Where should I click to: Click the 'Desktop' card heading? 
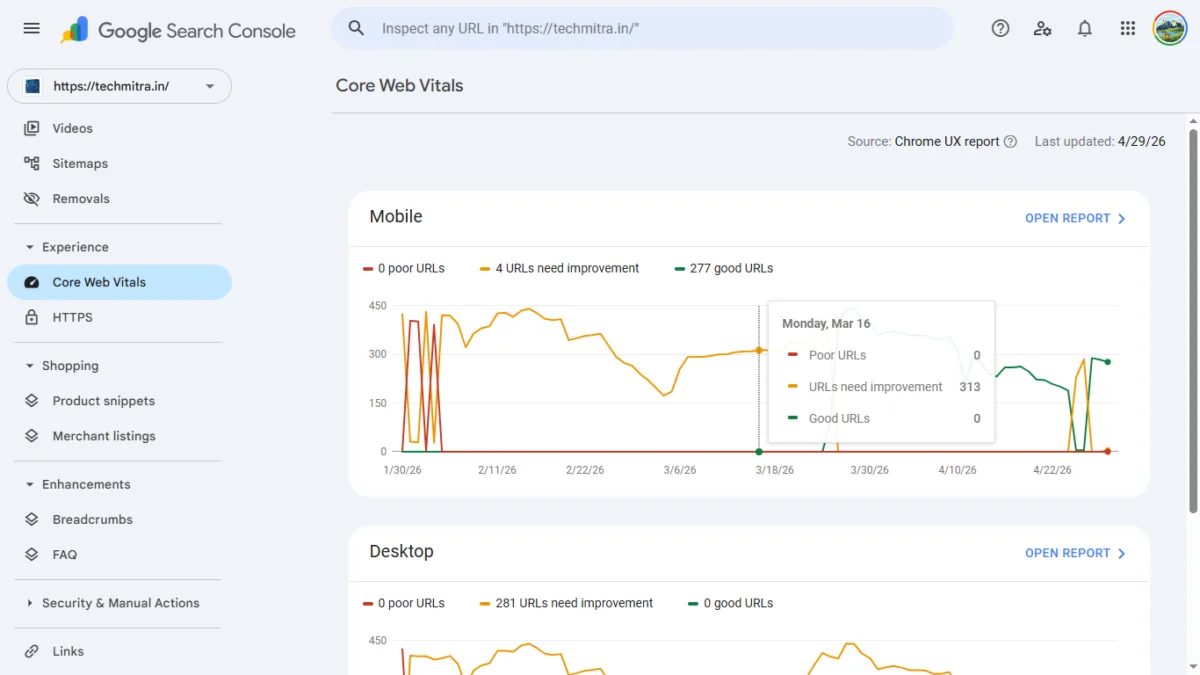click(401, 551)
